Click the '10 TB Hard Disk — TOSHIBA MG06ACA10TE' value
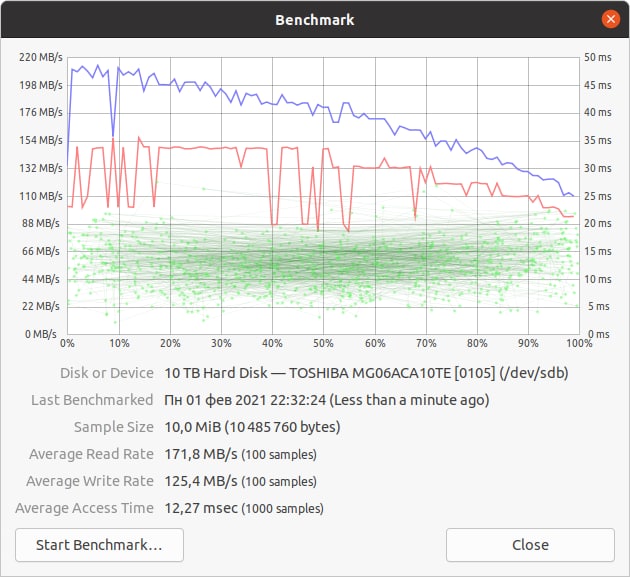 (x=307, y=373)
